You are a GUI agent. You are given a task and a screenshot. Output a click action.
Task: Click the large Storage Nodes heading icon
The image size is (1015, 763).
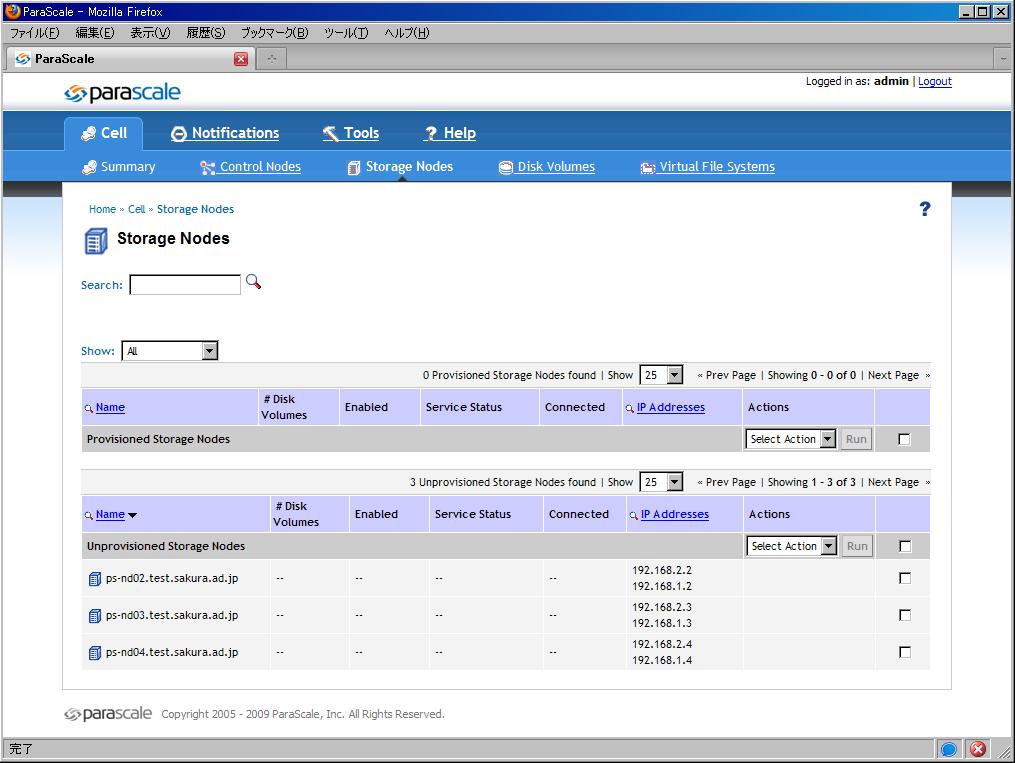tap(96, 240)
